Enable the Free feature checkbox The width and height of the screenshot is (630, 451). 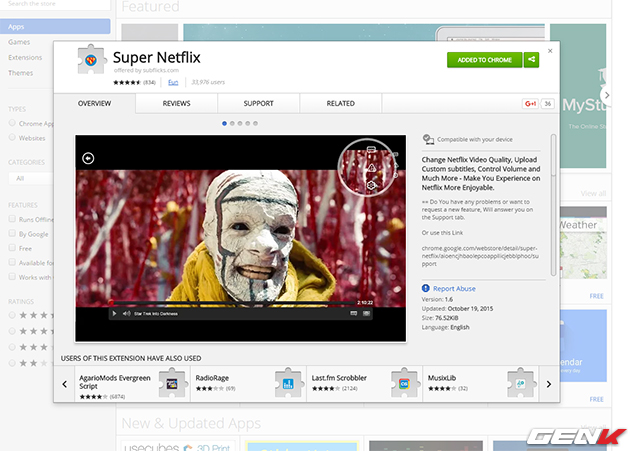coord(12,248)
